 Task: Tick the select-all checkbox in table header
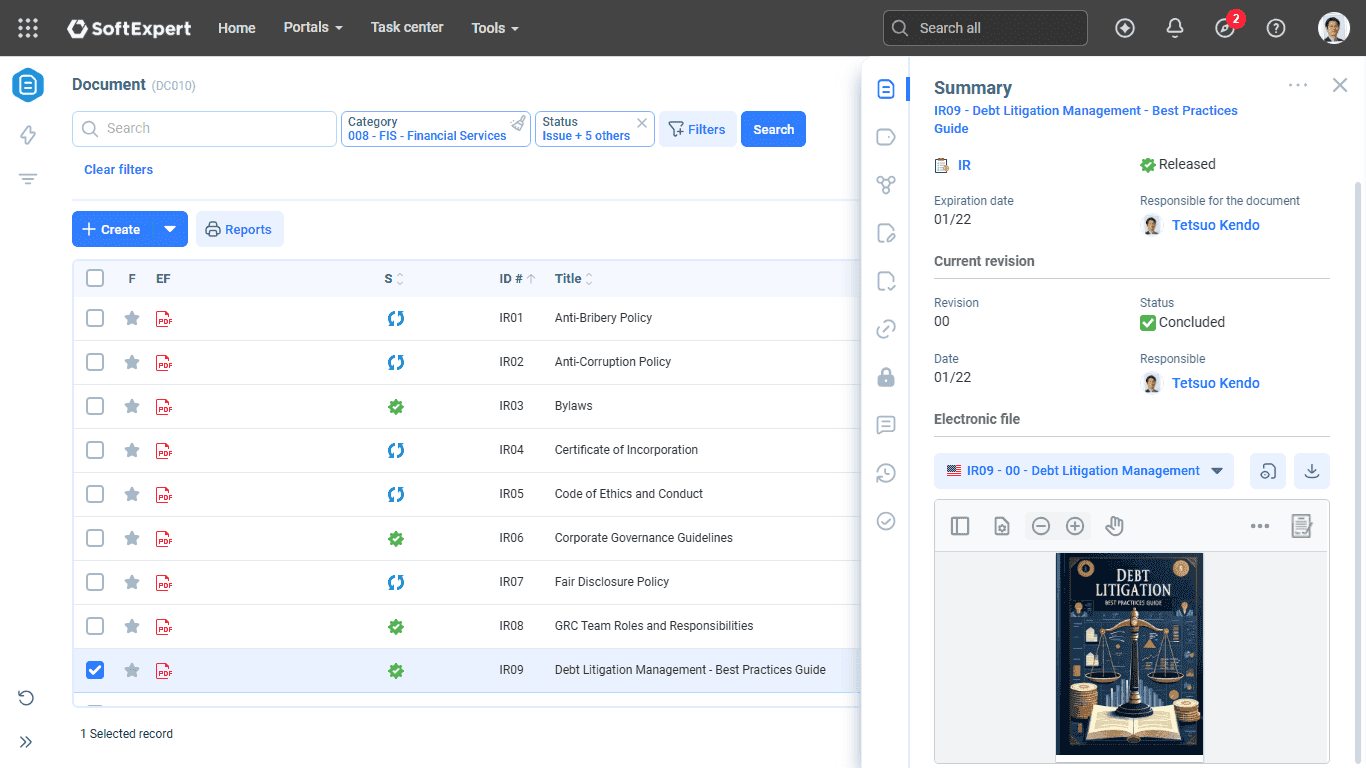coord(95,278)
